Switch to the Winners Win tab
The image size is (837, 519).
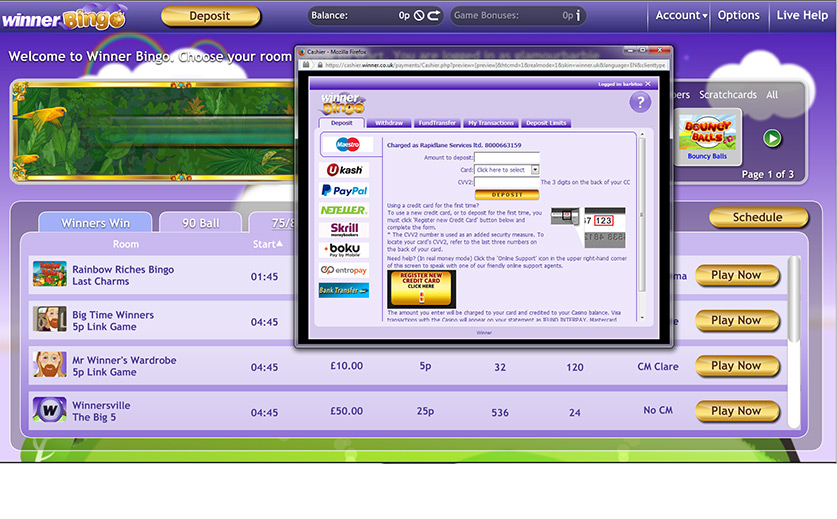pyautogui.click(x=96, y=223)
